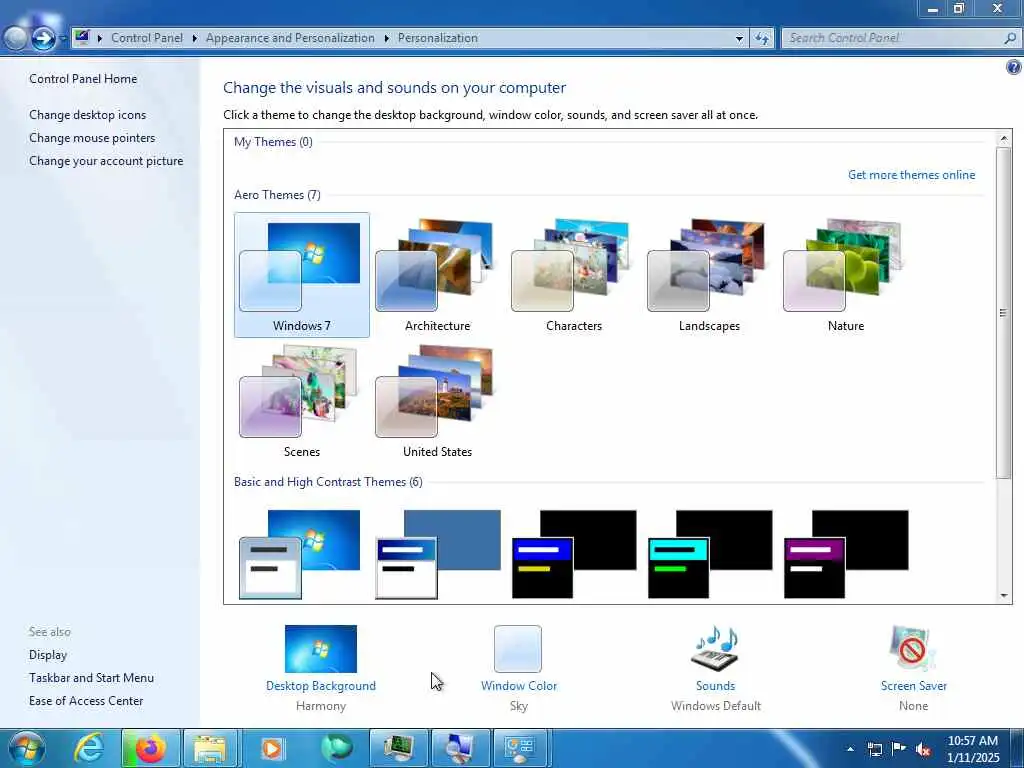Open the Windows Start button
Screen dimensions: 1024x768
[27, 748]
